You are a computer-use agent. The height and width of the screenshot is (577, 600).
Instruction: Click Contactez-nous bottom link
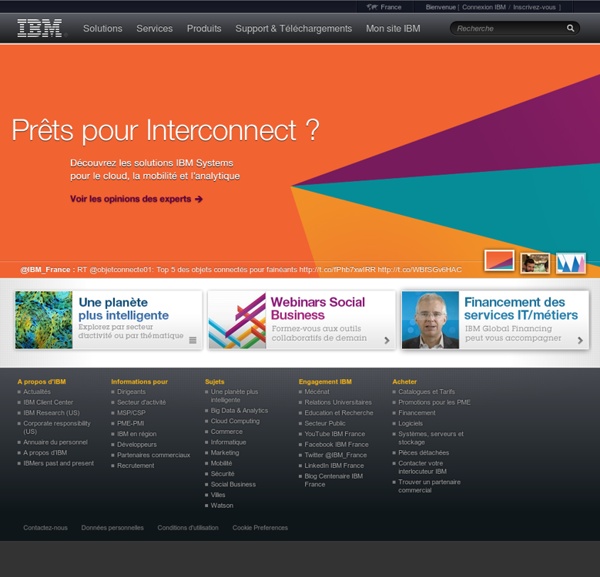click(45, 528)
